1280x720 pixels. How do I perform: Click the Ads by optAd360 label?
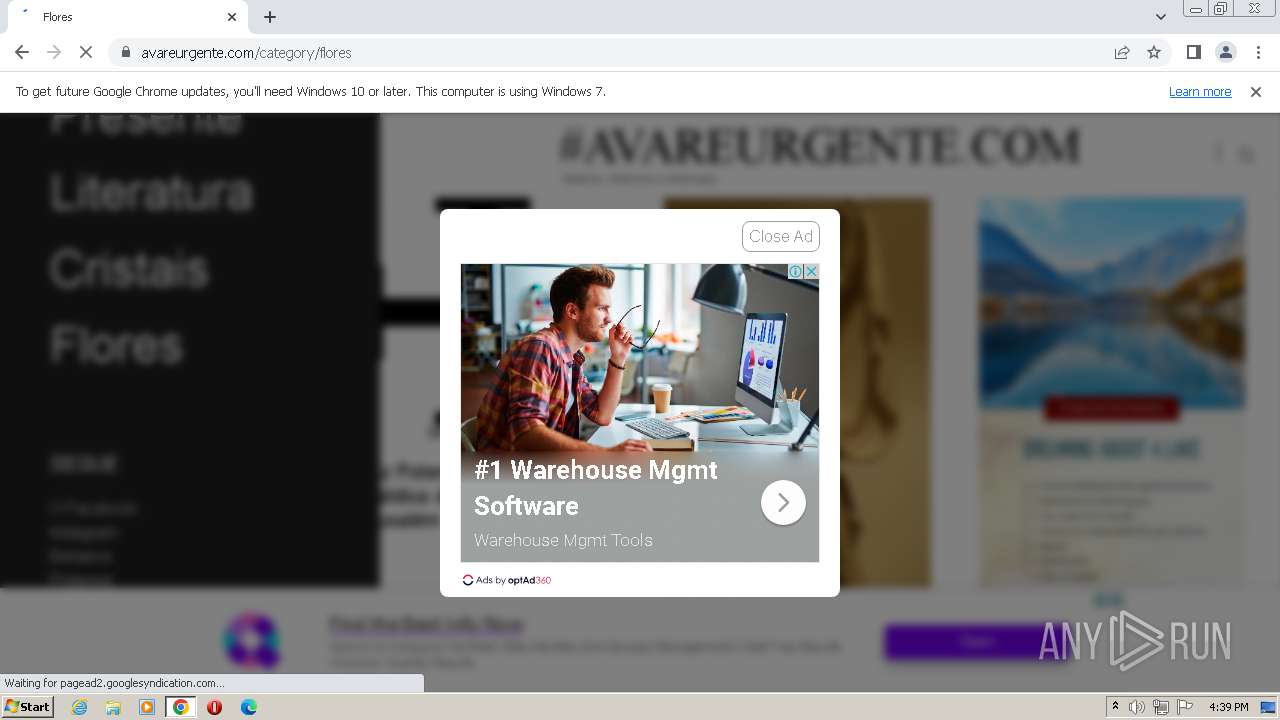pyautogui.click(x=507, y=580)
